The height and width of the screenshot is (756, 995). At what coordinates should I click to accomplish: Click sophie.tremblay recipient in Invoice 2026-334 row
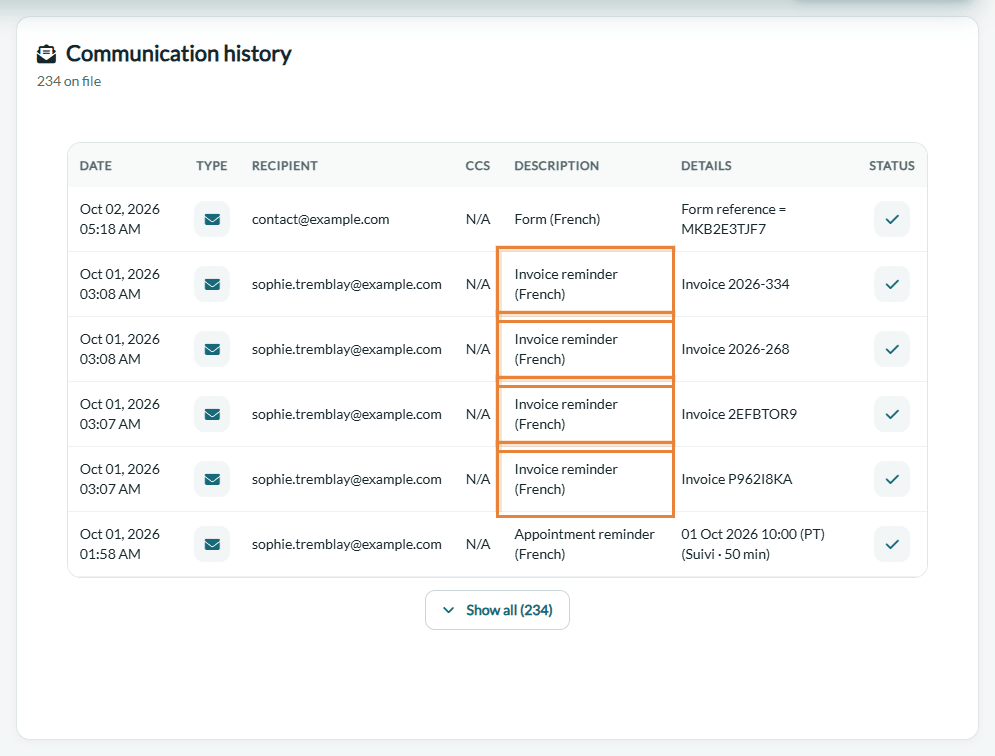(x=346, y=284)
